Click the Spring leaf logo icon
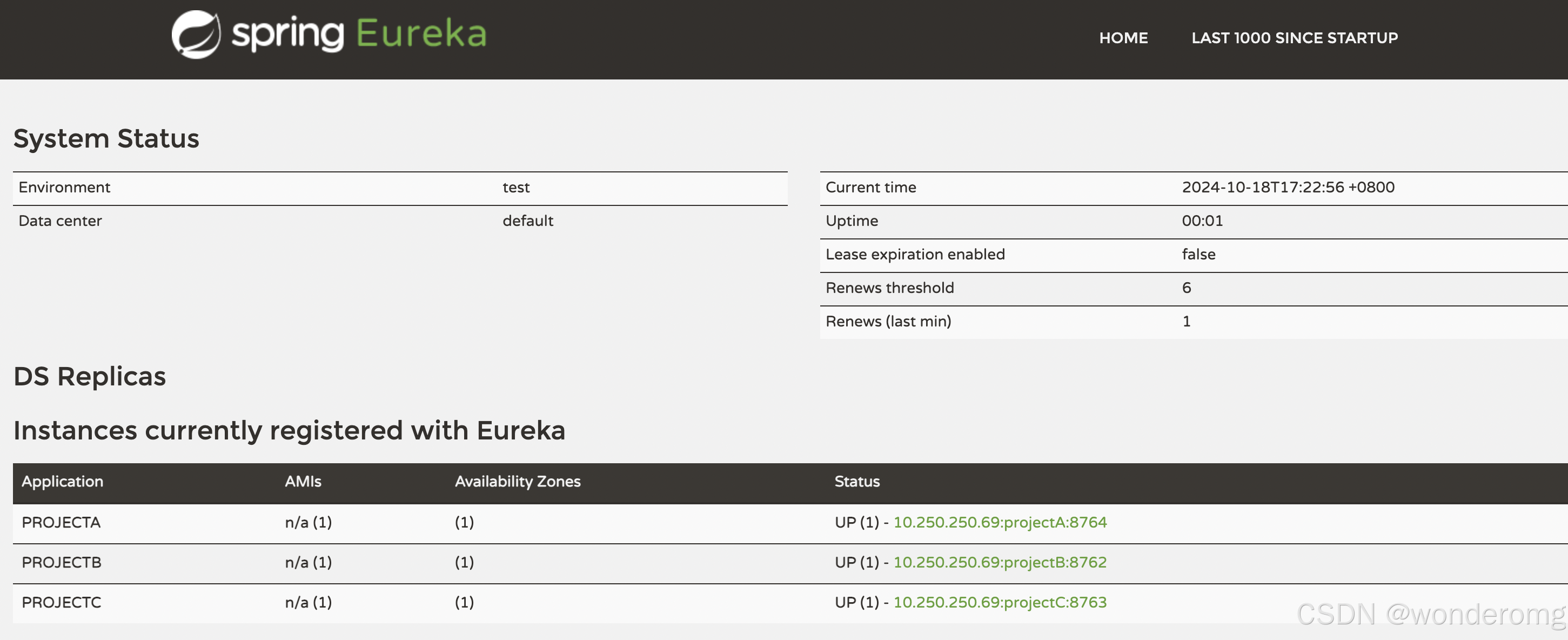This screenshot has width=1568, height=640. (196, 34)
